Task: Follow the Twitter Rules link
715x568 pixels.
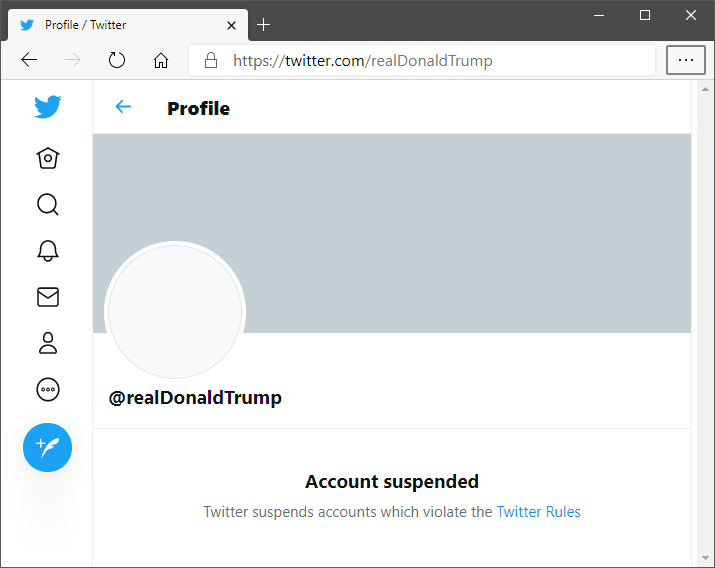Action: [x=538, y=512]
